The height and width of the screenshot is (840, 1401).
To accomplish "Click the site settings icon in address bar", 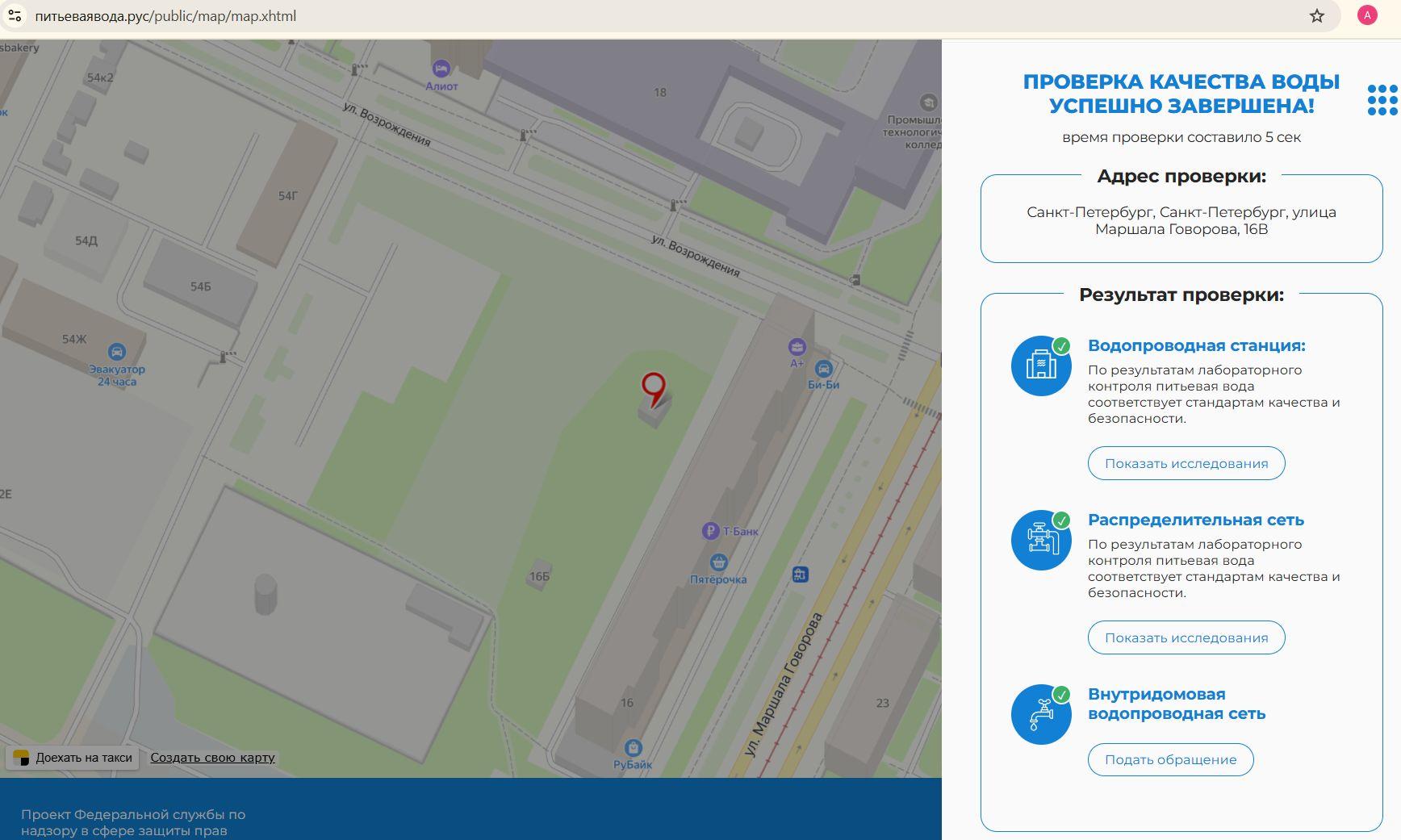I will (x=15, y=15).
